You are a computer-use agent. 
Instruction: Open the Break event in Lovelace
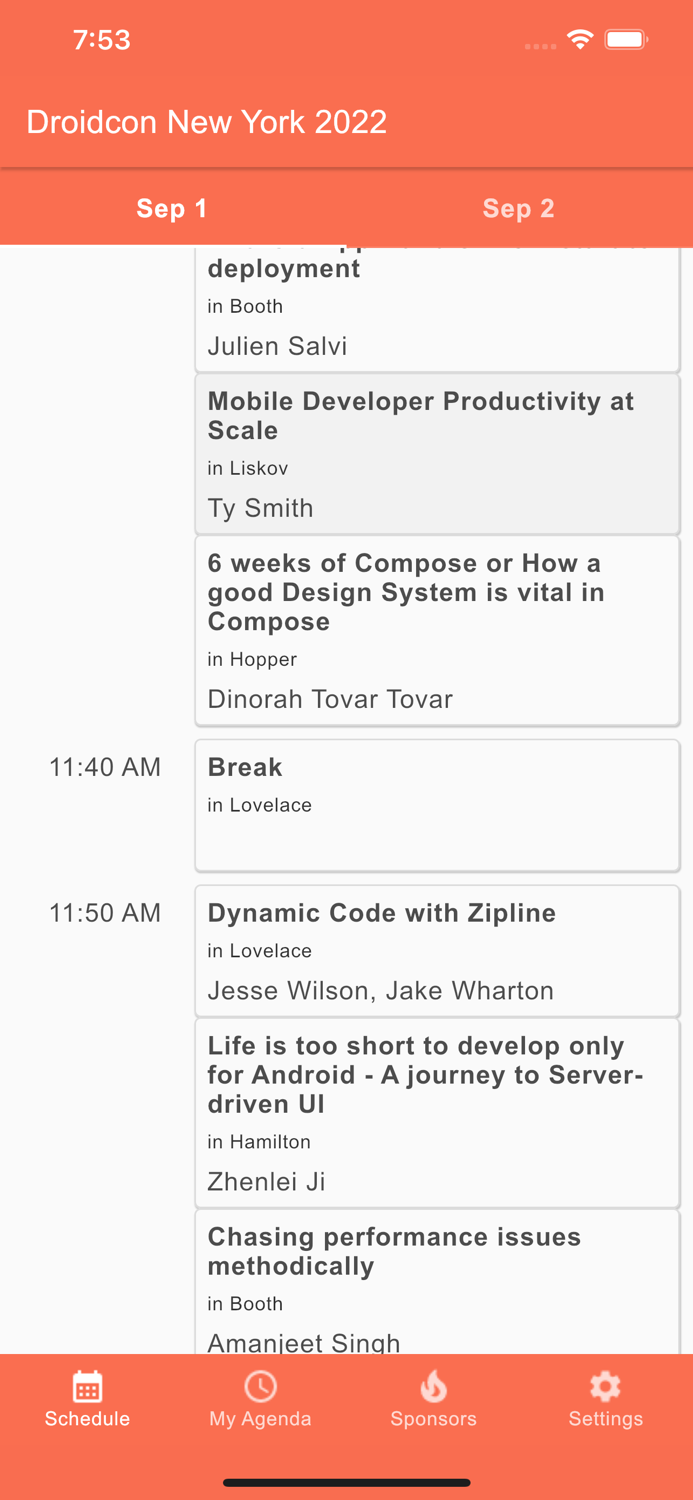pyautogui.click(x=437, y=804)
